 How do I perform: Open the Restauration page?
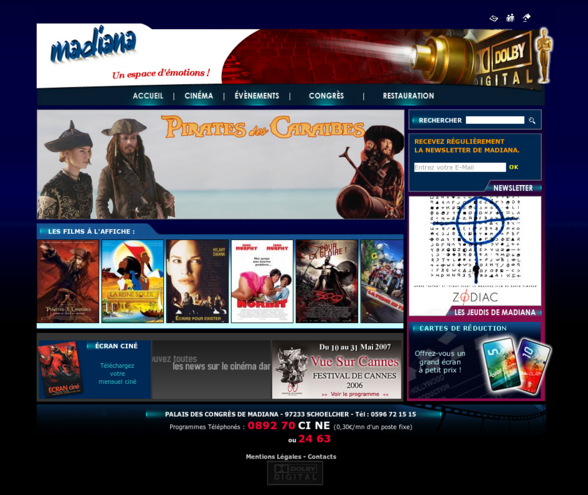pos(408,96)
